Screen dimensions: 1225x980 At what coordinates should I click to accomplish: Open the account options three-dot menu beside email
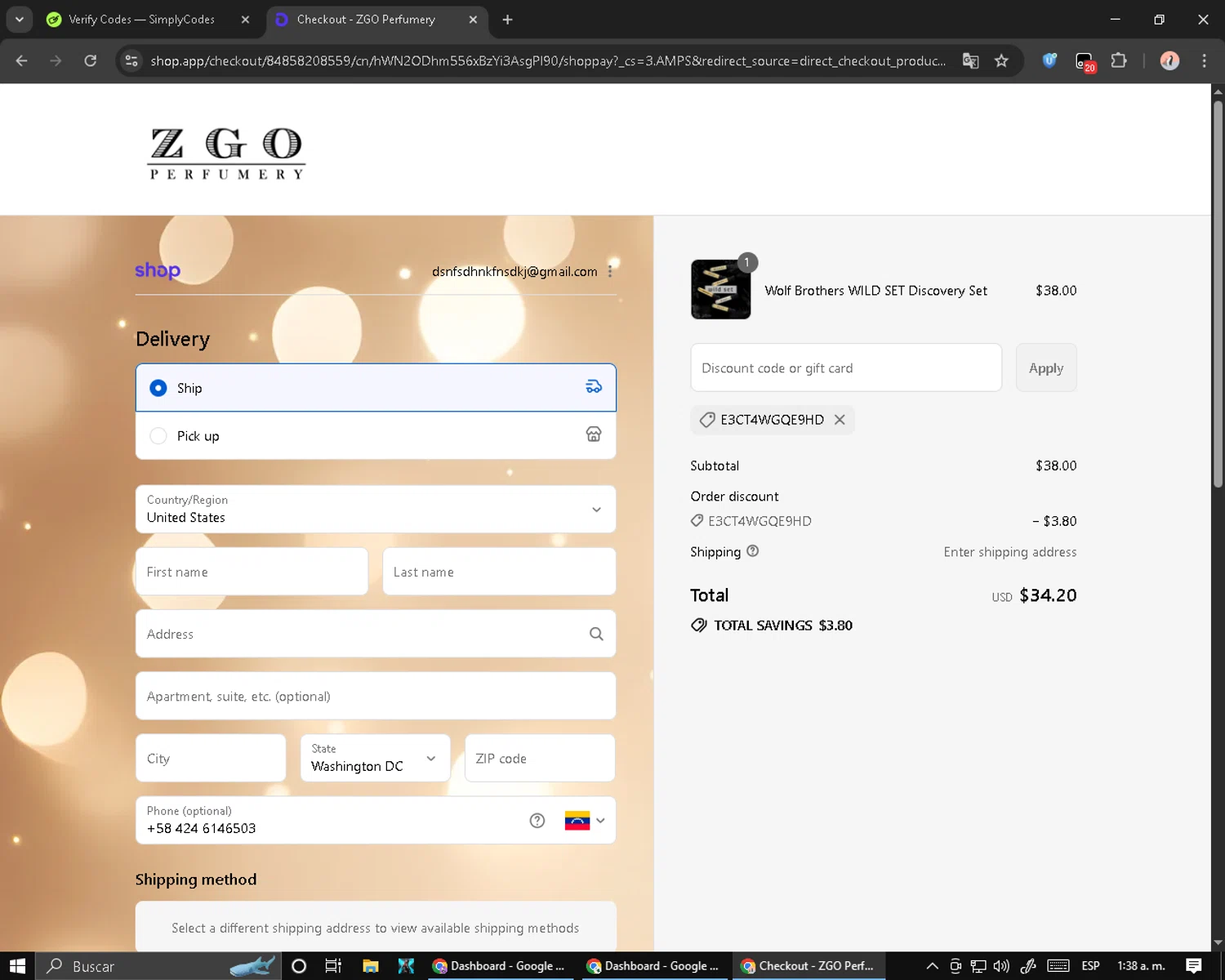click(610, 271)
